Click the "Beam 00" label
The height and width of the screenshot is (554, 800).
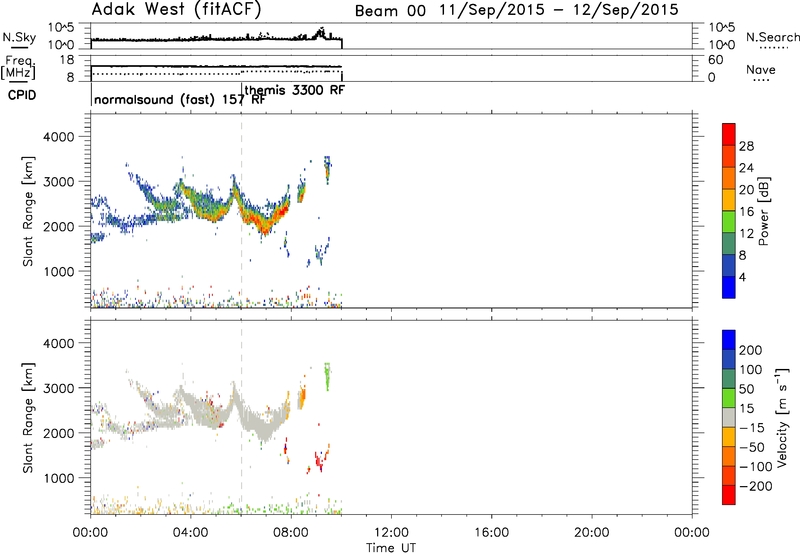390,11
